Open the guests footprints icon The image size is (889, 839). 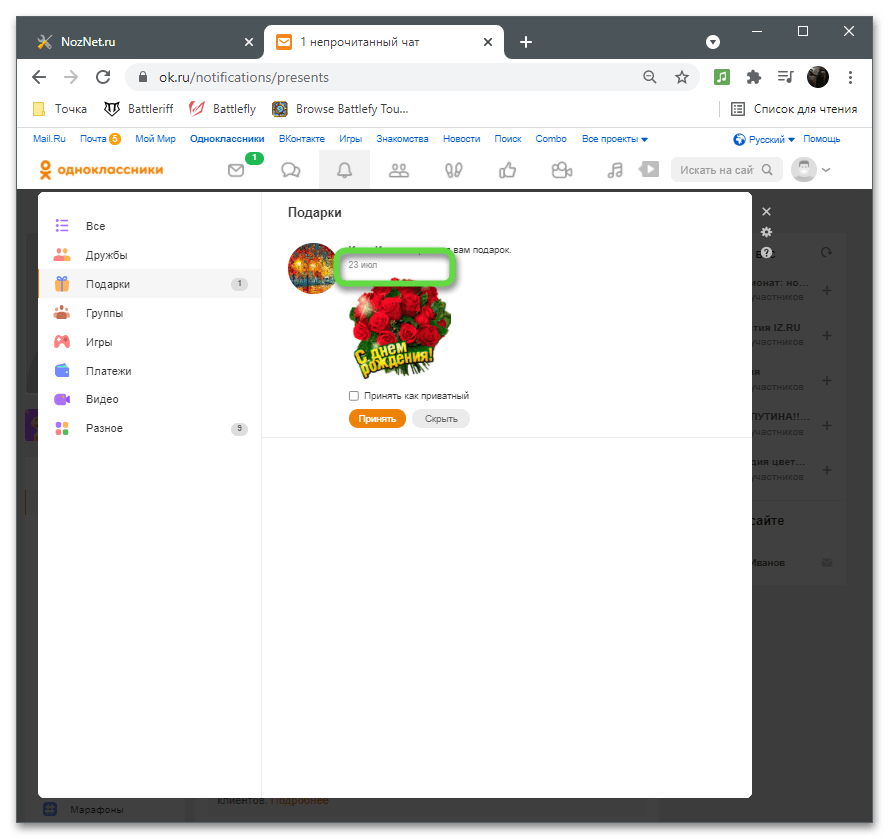point(454,170)
